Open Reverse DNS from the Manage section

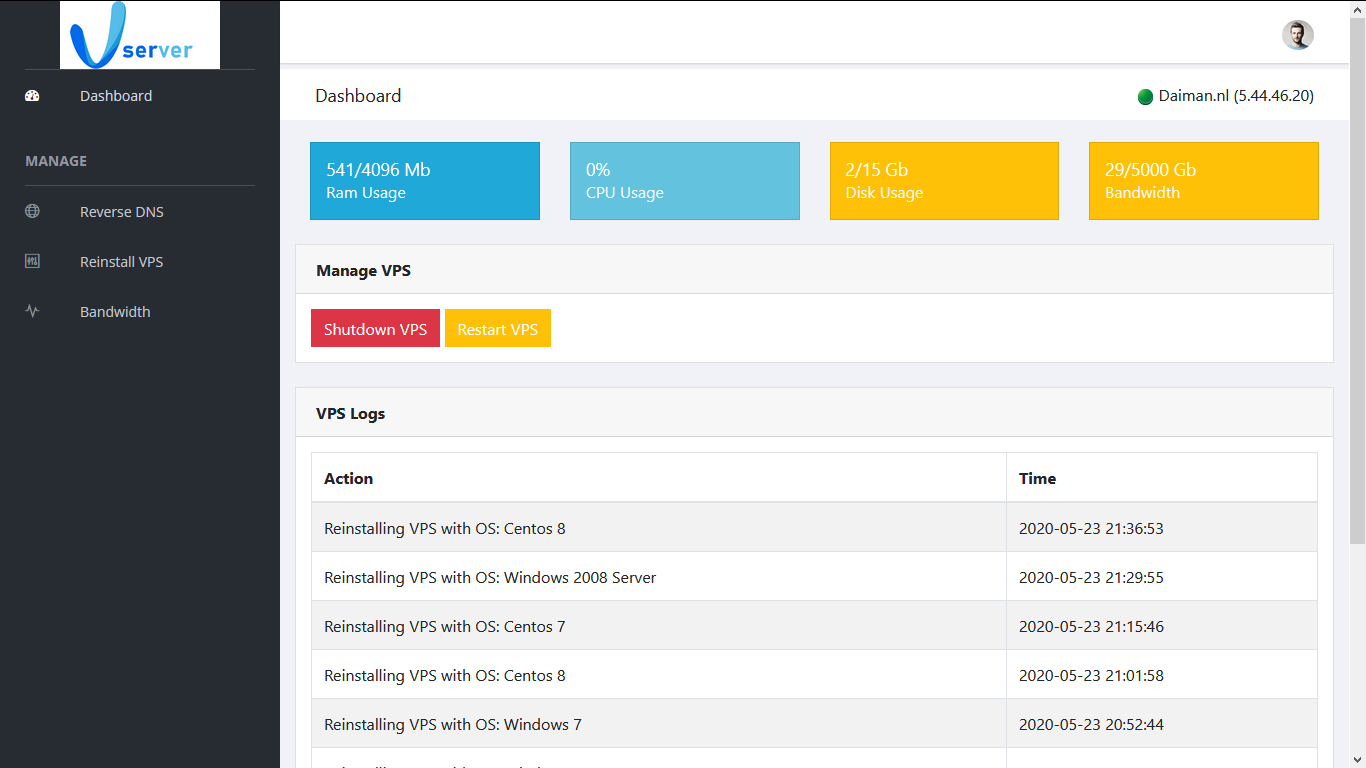[121, 211]
